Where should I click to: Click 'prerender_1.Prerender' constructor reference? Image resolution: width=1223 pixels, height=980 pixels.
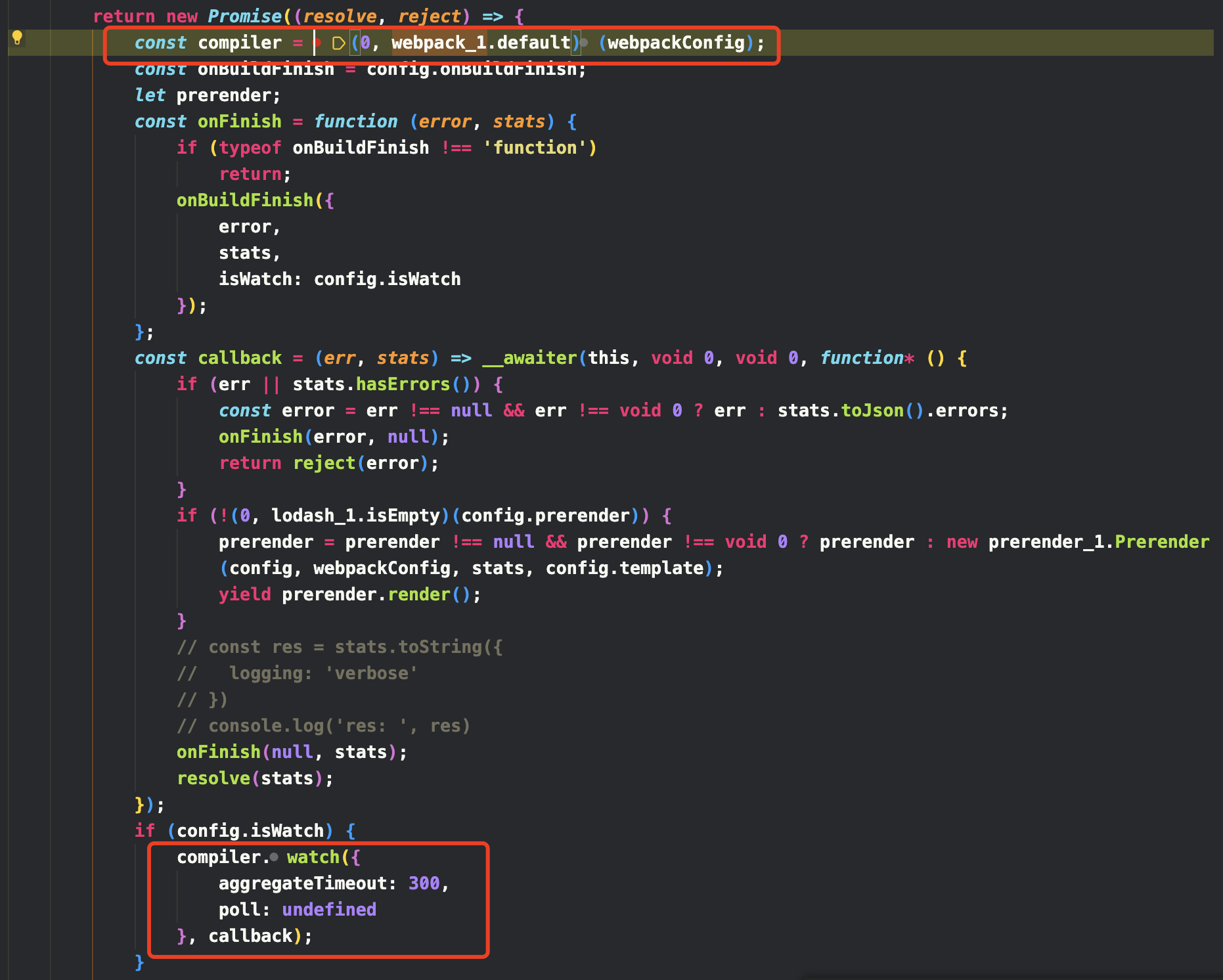[x=1099, y=542]
